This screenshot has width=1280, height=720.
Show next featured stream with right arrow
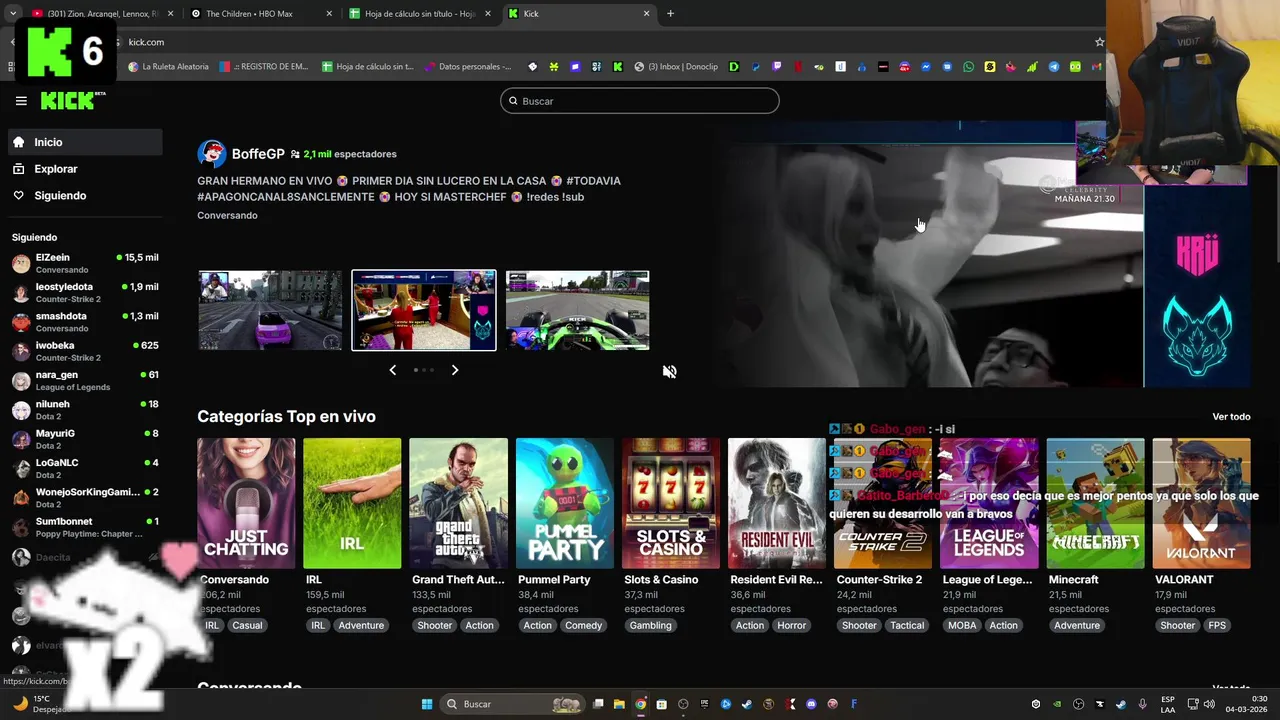(x=455, y=370)
